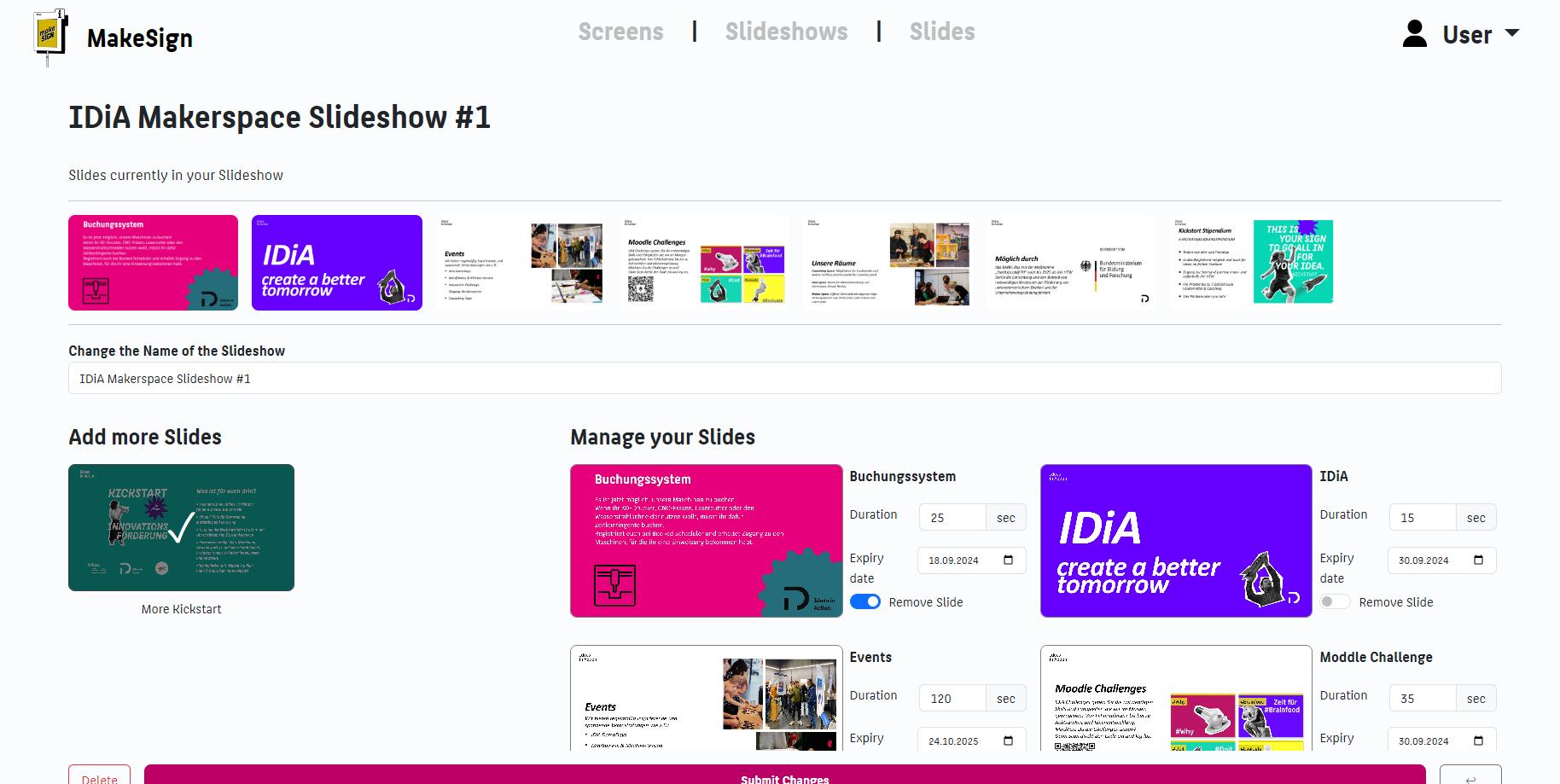1560x784 pixels.
Task: Toggle Remove Slide for Buchungssystem
Action: (865, 601)
